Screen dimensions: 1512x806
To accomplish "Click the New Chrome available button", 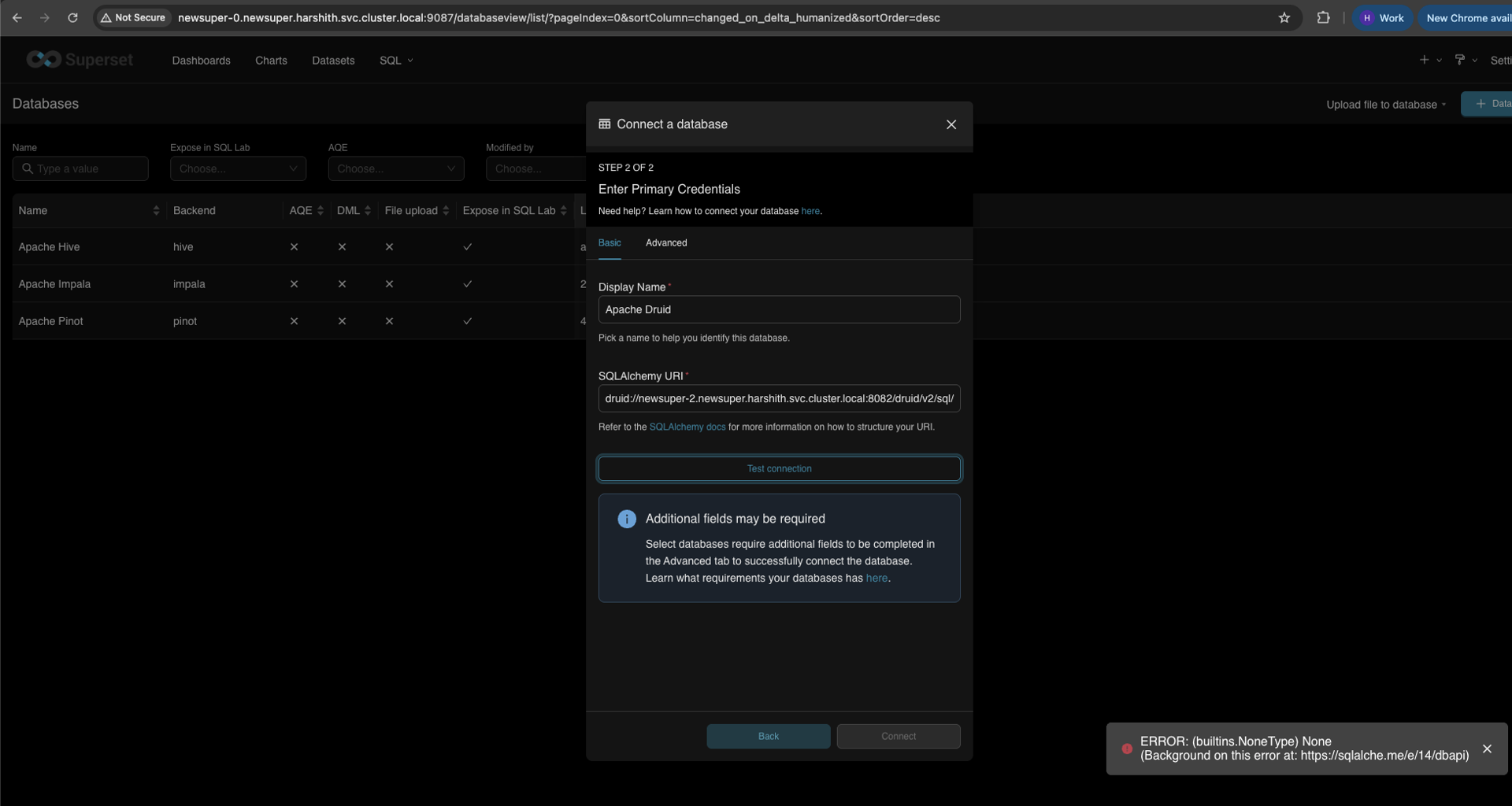I will point(1466,17).
